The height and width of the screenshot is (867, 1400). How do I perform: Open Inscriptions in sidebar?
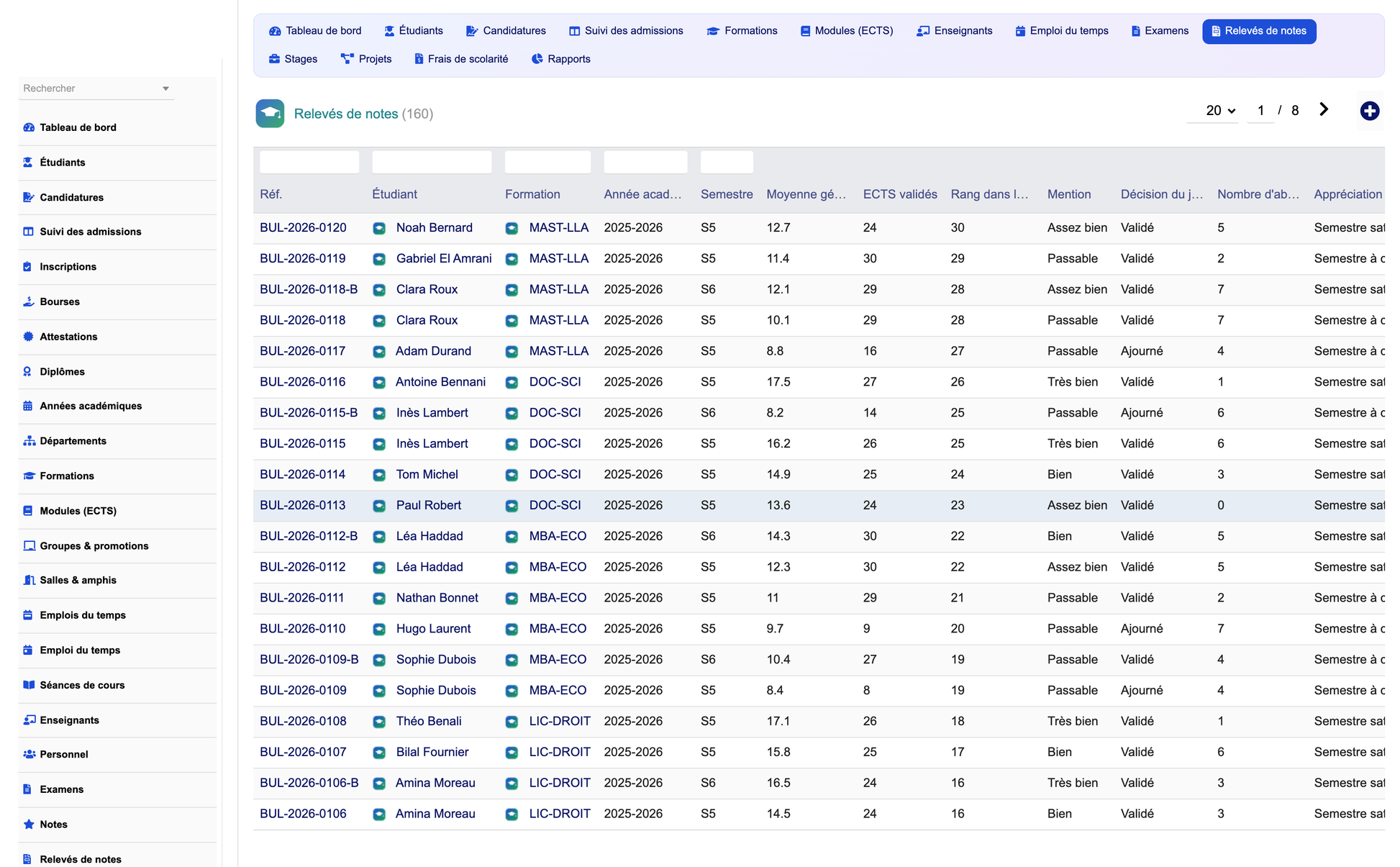click(x=68, y=267)
